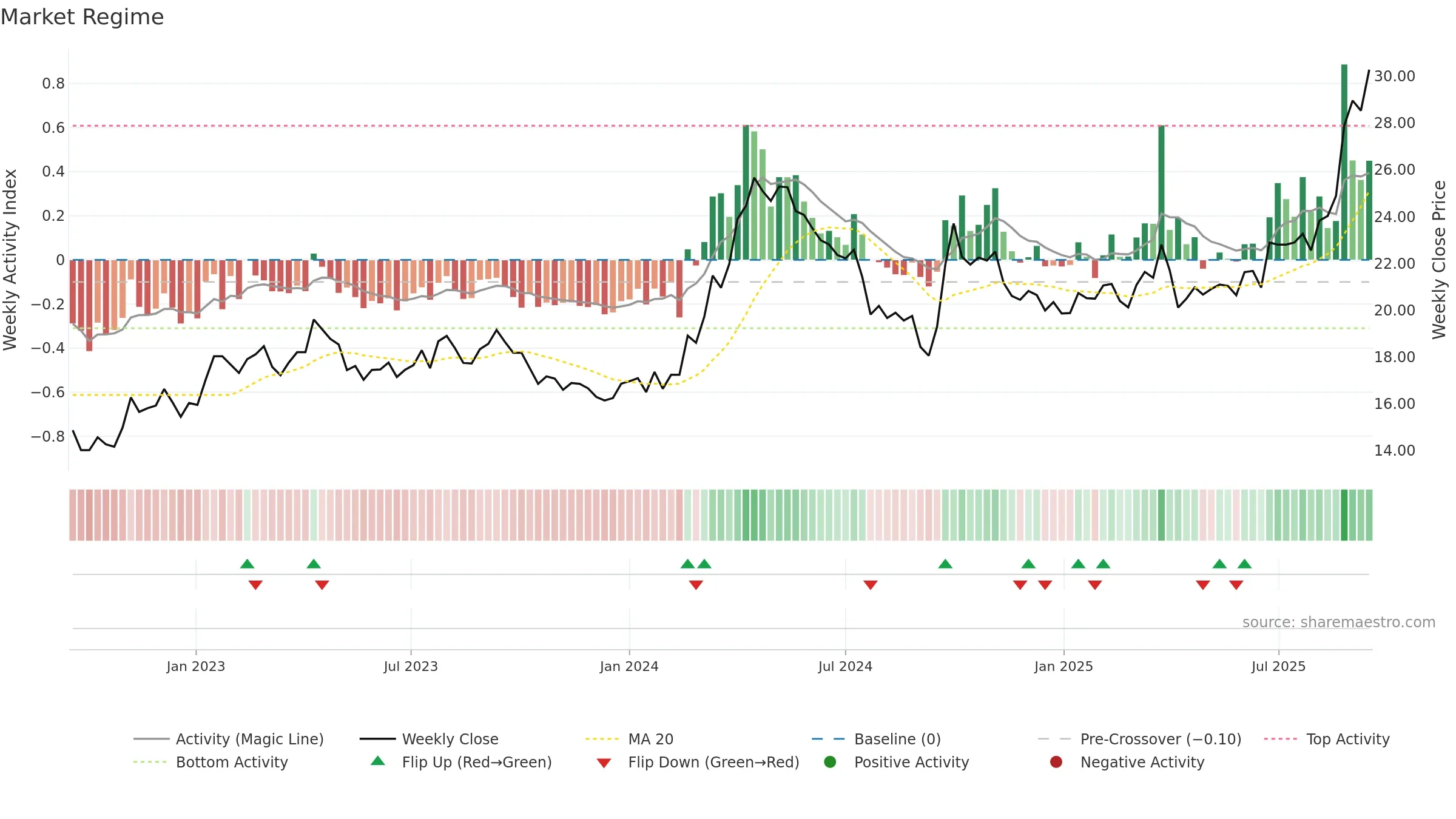Toggle the Flip Down (Green→Red) legend entry
Image resolution: width=1456 pixels, height=819 pixels.
click(698, 762)
